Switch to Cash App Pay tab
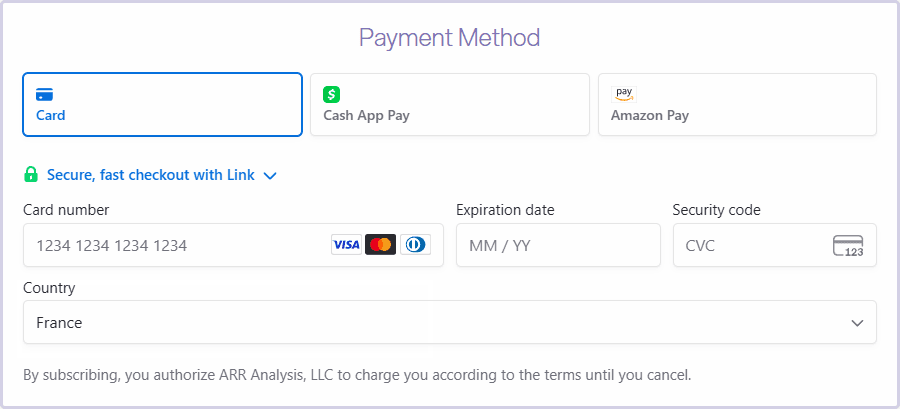Viewport: 900px width, 409px height. [x=449, y=104]
